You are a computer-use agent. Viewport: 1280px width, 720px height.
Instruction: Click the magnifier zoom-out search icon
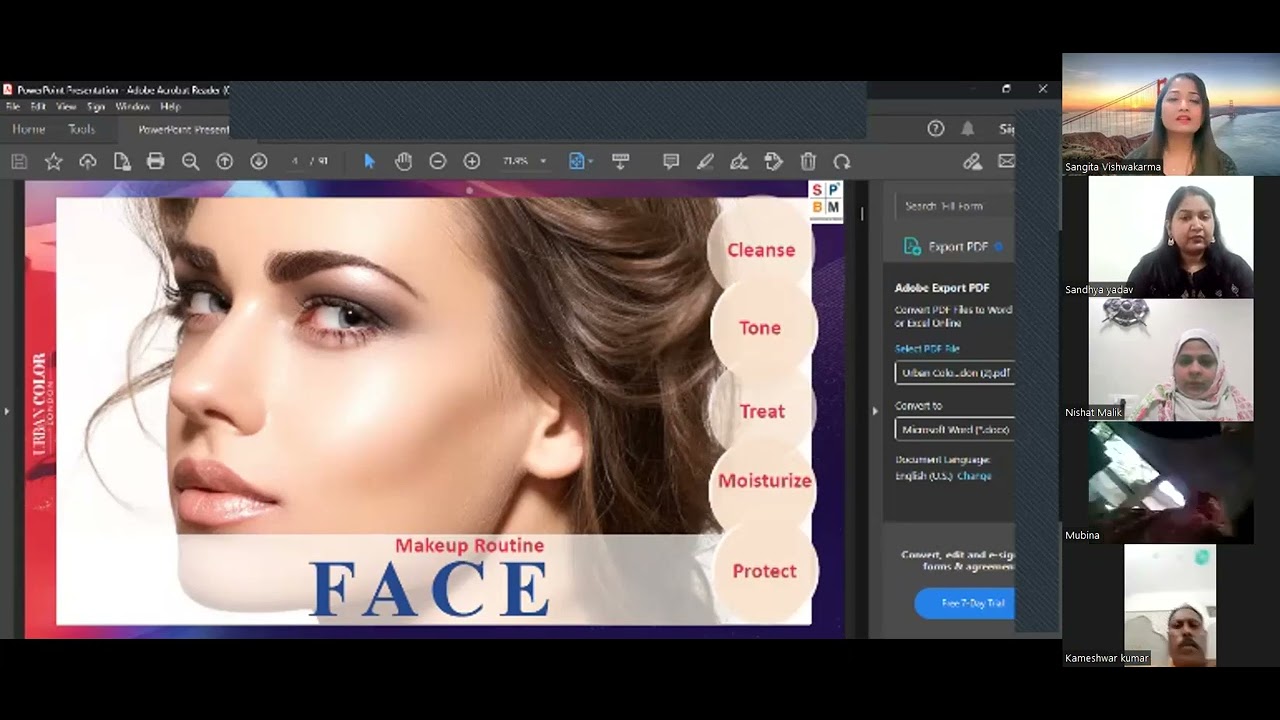click(191, 161)
